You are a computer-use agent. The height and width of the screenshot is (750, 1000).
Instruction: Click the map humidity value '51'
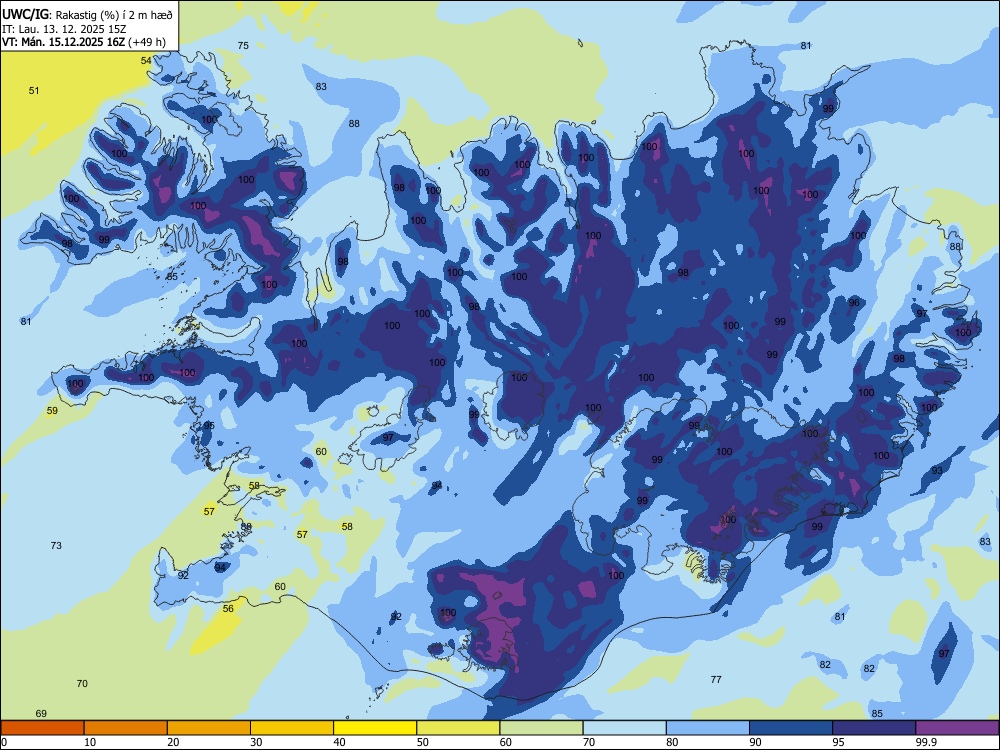[34, 91]
